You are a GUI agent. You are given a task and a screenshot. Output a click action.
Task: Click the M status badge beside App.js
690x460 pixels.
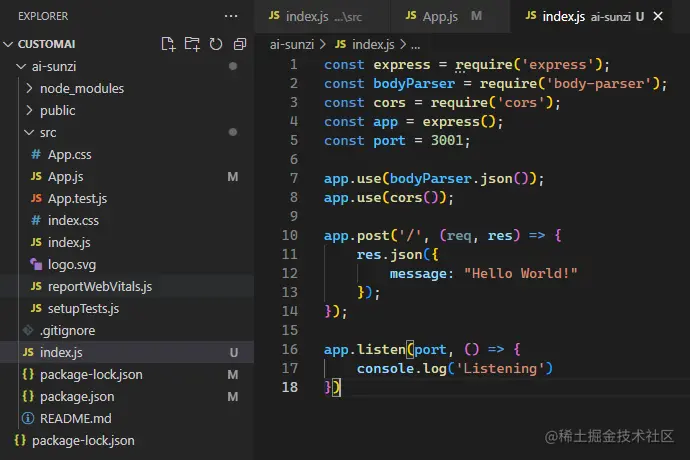pyautogui.click(x=233, y=177)
